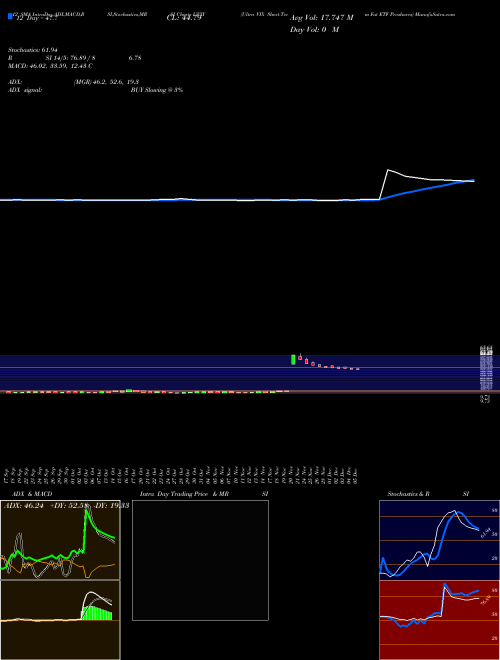The height and width of the screenshot is (660, 500).
Task: Click 'Intra Day Trading Price & MR' title
Action: [184, 494]
